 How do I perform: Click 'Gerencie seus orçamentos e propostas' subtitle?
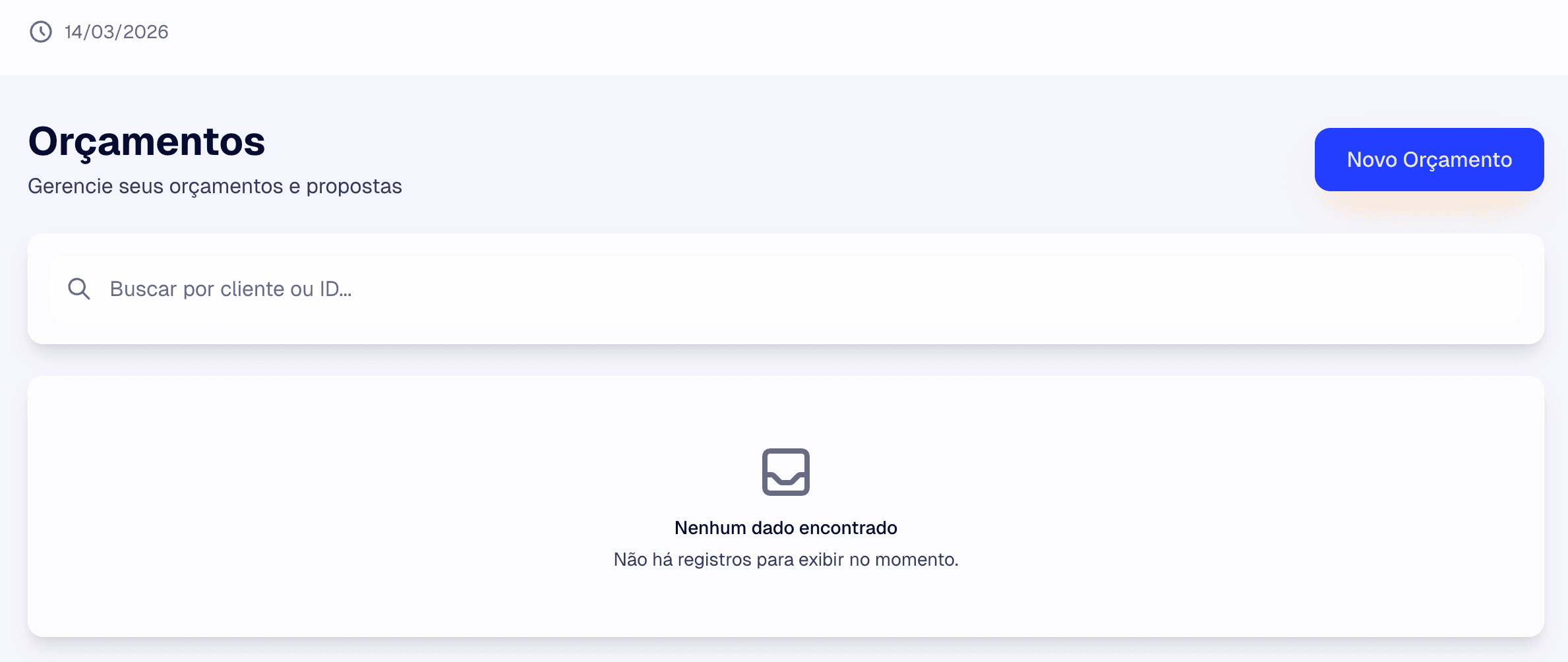coord(215,187)
